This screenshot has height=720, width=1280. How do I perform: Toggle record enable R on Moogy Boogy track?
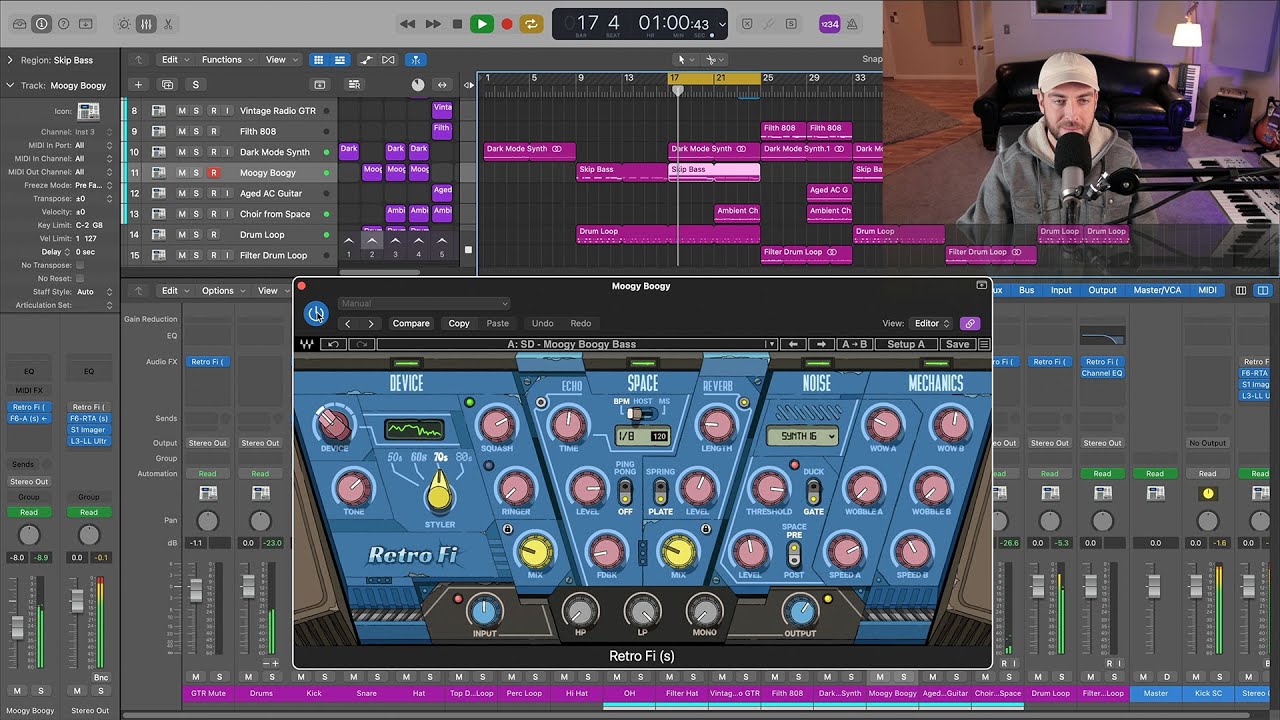click(213, 173)
